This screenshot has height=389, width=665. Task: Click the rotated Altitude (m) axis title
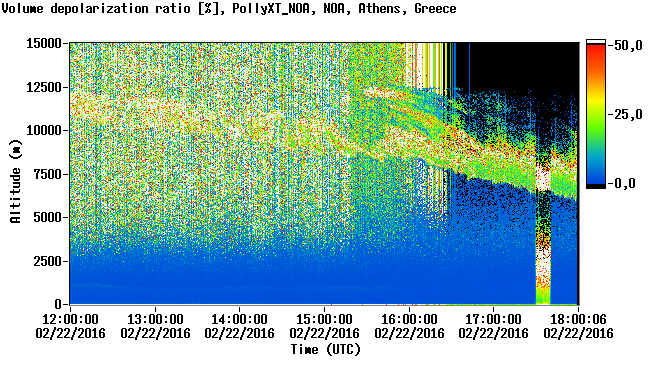tap(16, 181)
